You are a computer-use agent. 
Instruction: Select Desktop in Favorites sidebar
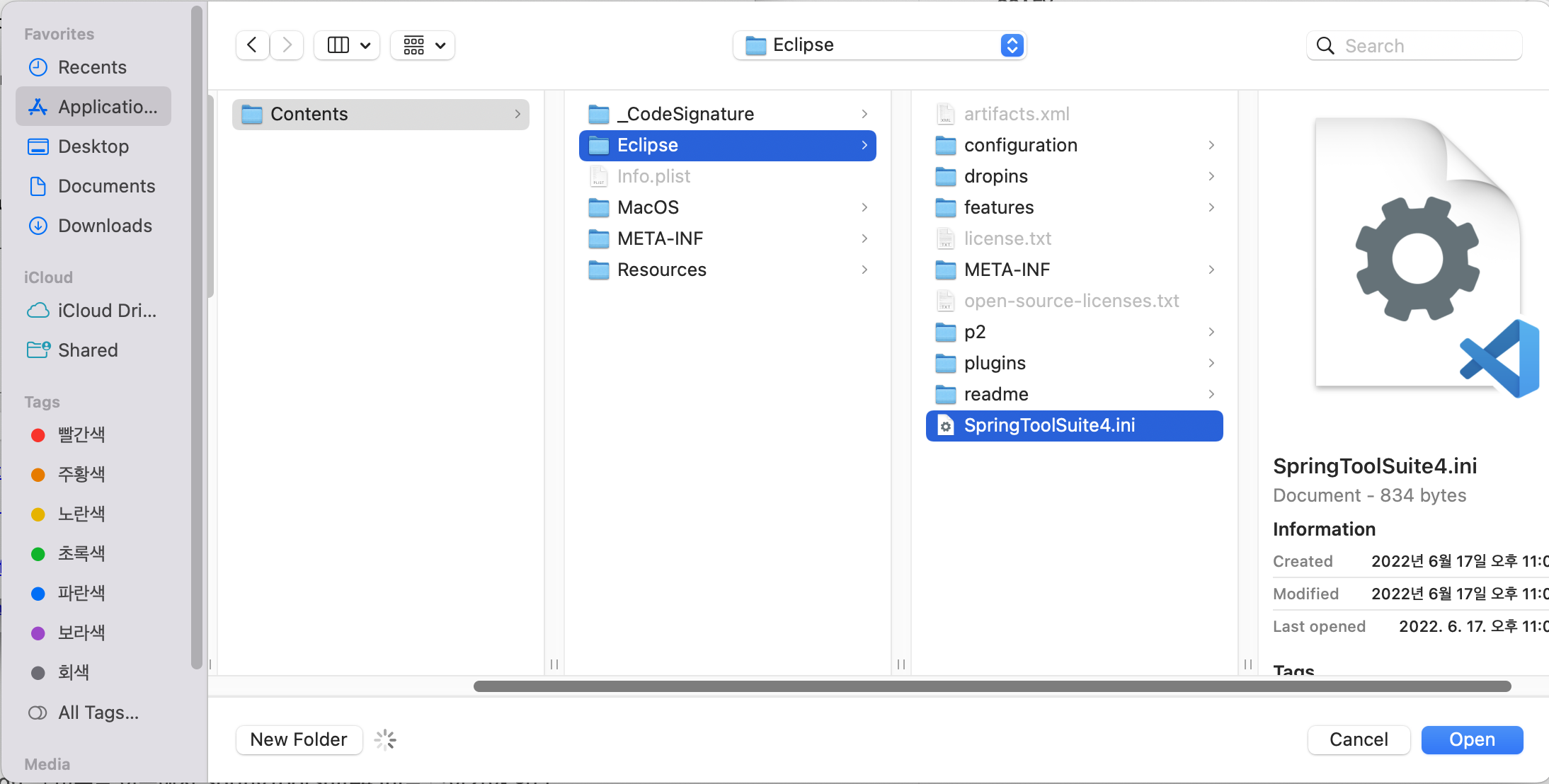[x=93, y=146]
